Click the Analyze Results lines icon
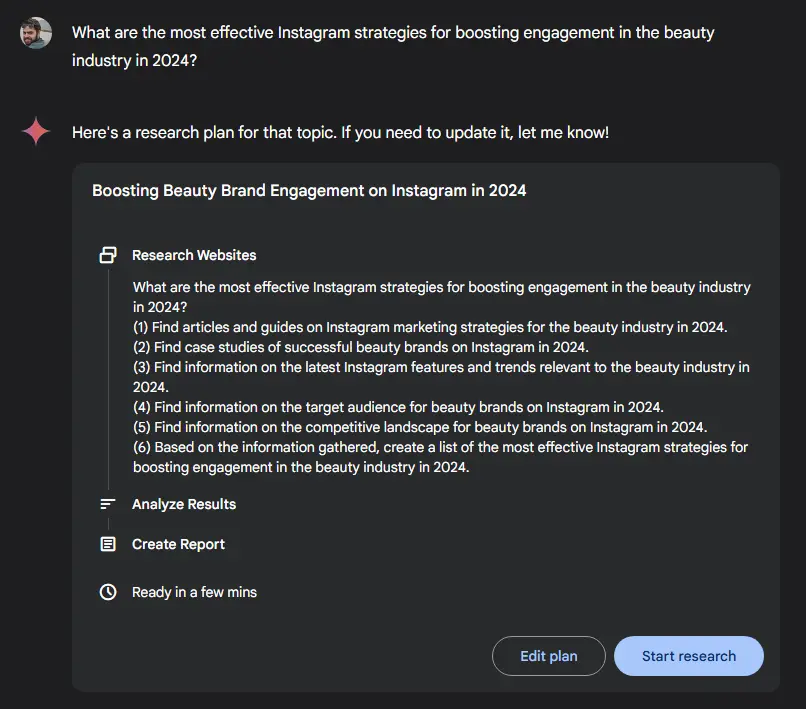This screenshot has width=806, height=709. [x=108, y=504]
